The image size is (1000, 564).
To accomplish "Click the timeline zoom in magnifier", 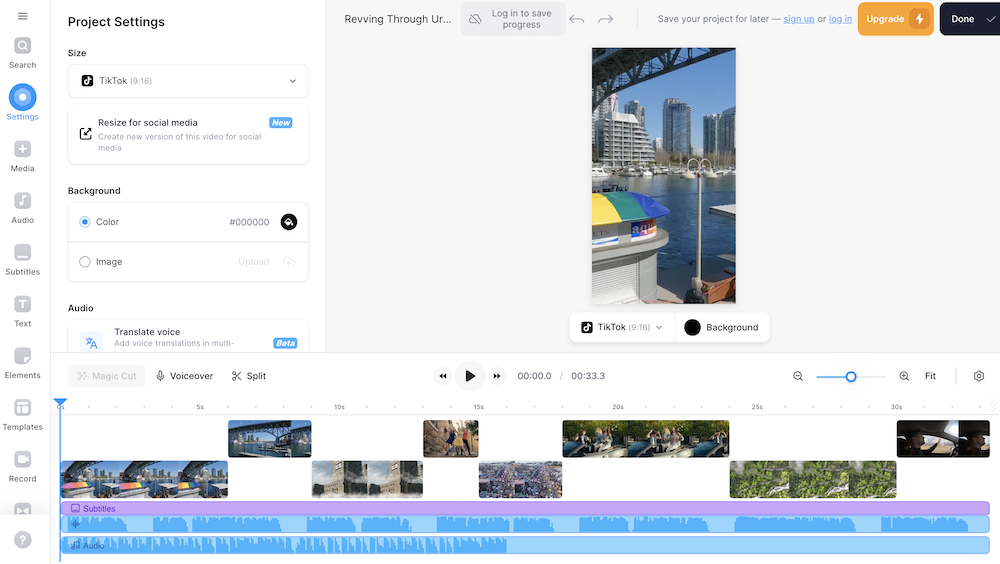I will coord(904,376).
